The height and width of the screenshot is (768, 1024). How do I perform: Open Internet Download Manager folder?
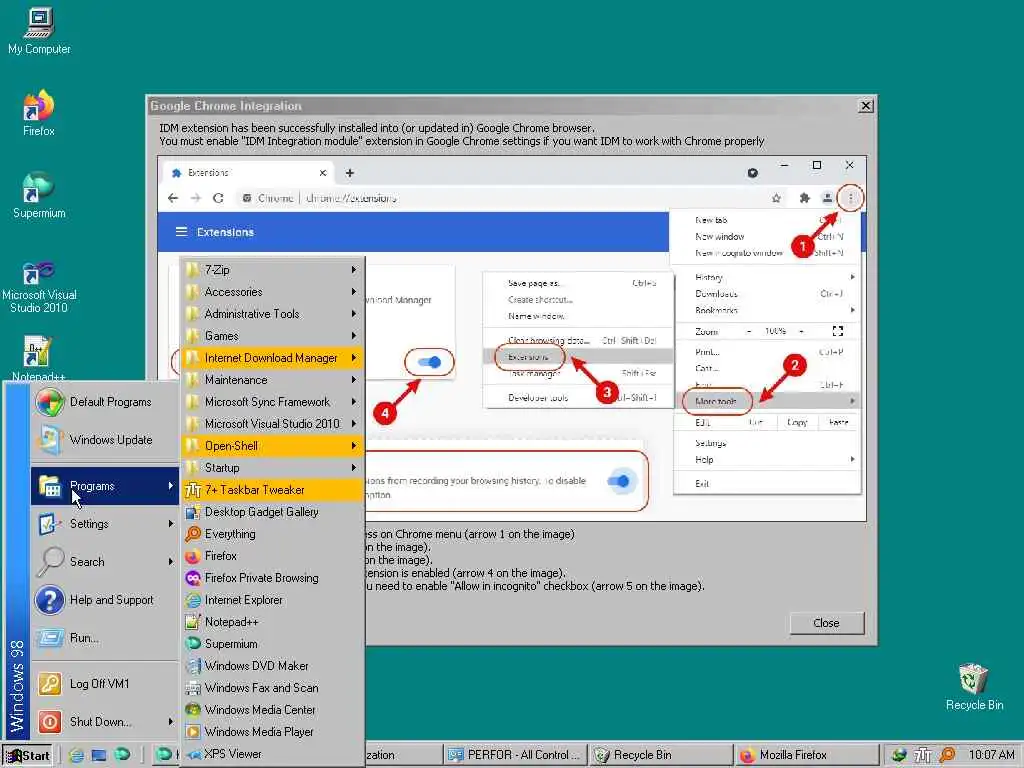pyautogui.click(x=272, y=358)
